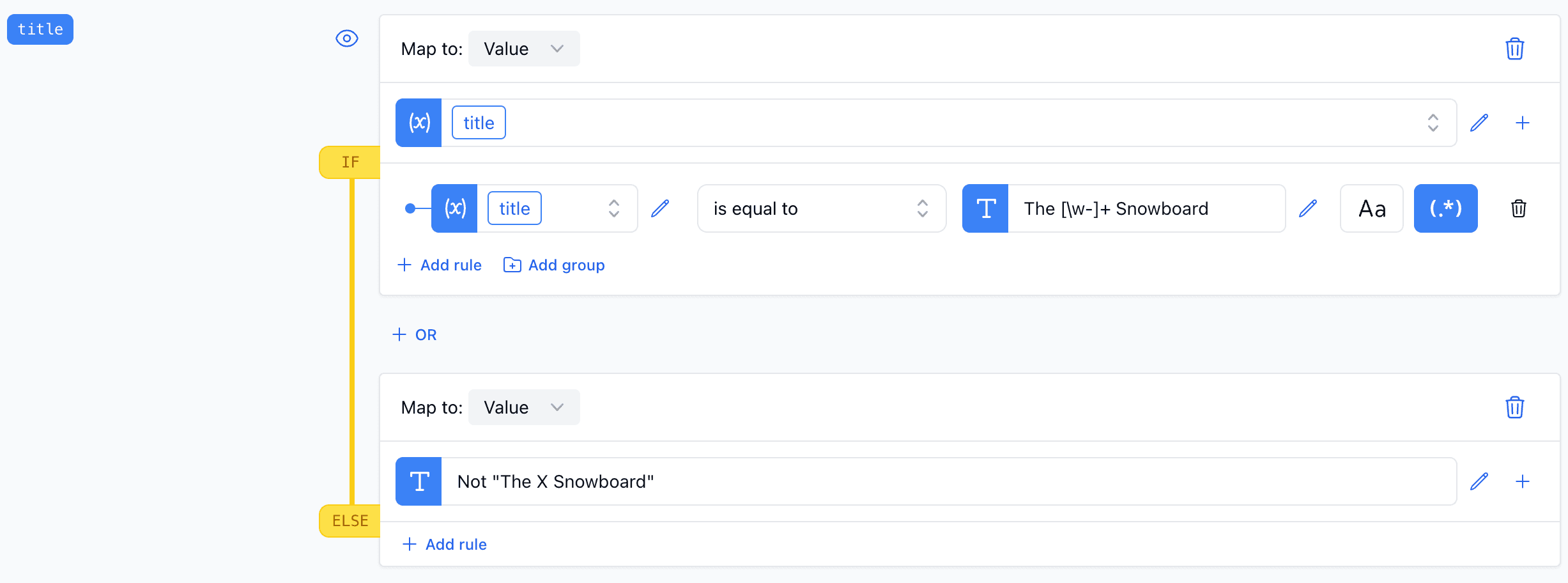Click the T text icon in the ELSE value row
The image size is (1568, 583).
tap(419, 481)
